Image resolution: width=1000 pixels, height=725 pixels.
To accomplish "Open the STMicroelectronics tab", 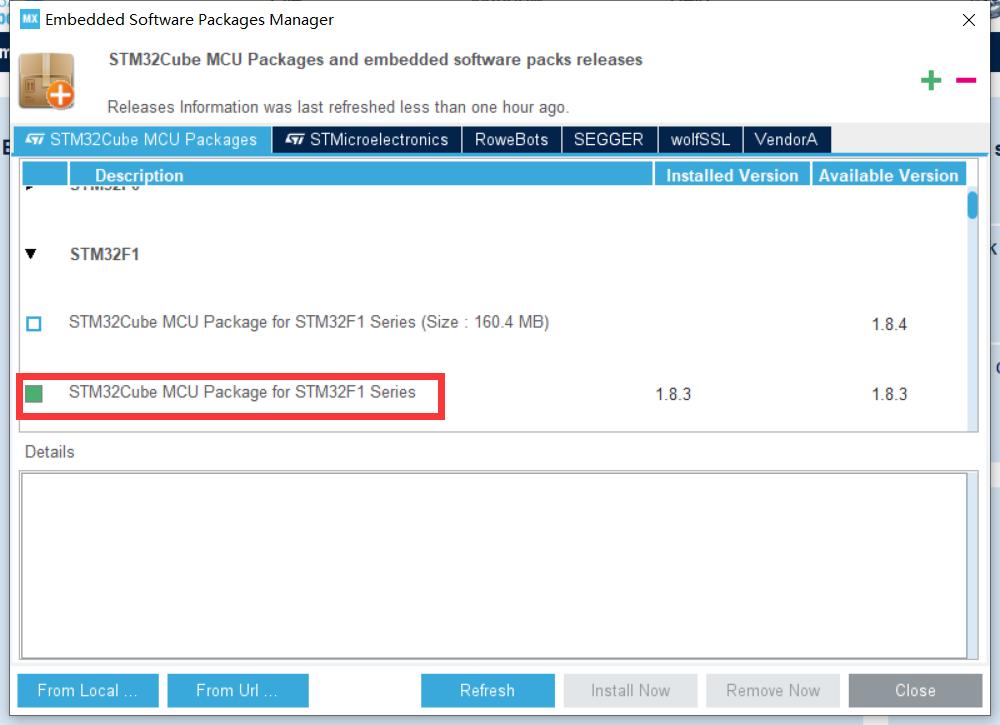I will point(367,140).
